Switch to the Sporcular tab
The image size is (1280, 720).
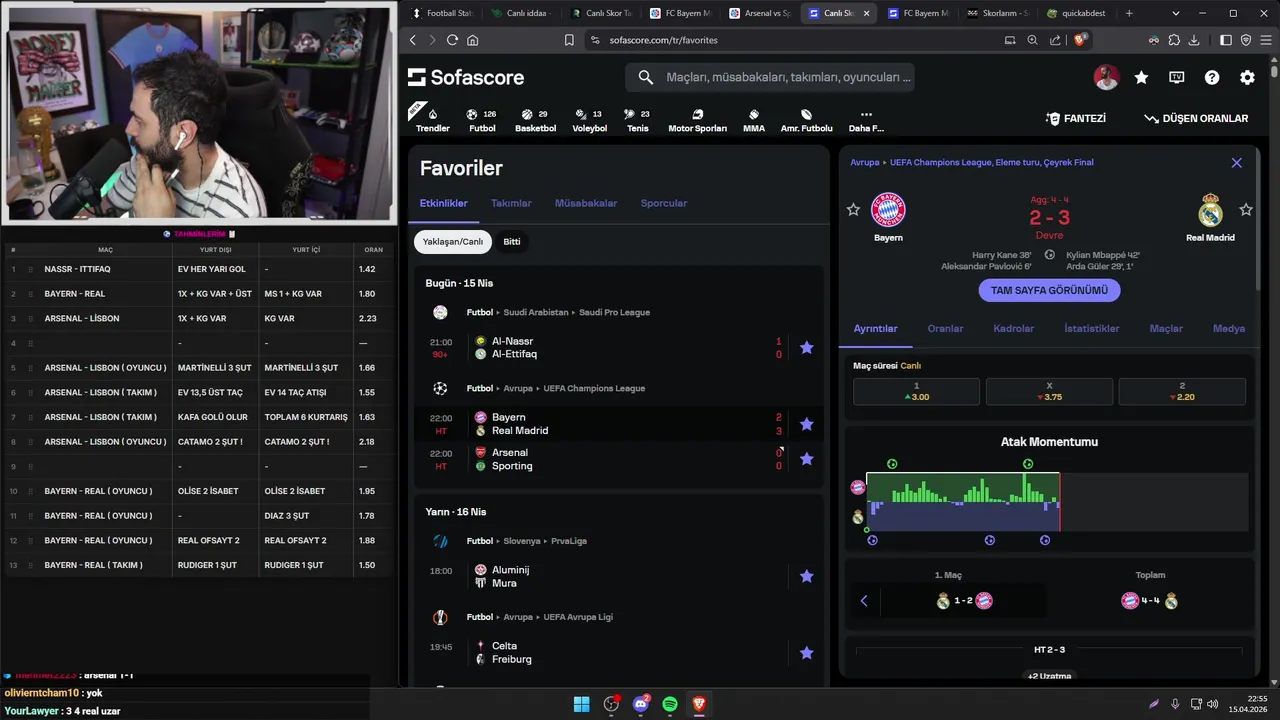click(x=664, y=203)
